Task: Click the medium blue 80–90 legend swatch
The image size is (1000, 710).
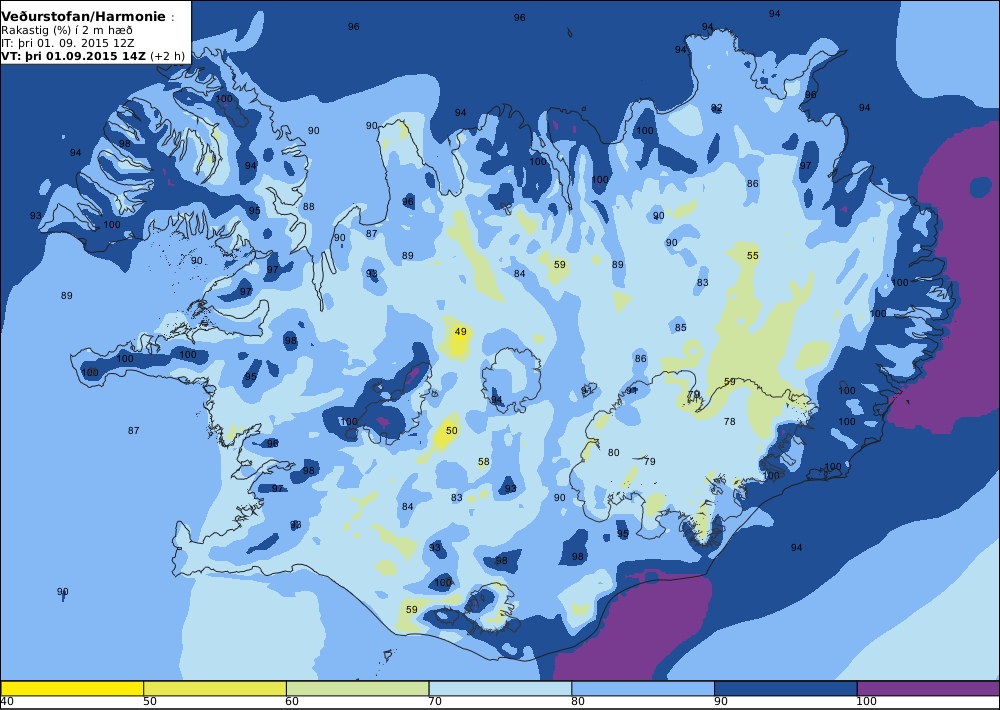Action: (x=643, y=688)
